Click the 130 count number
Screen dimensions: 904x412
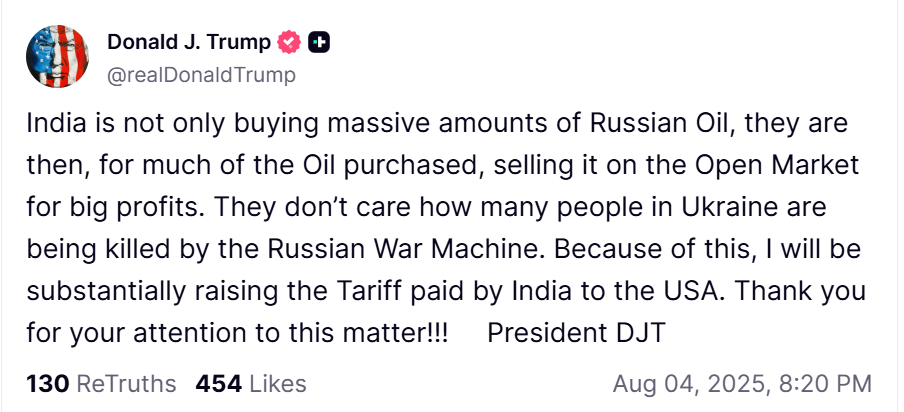(46, 384)
